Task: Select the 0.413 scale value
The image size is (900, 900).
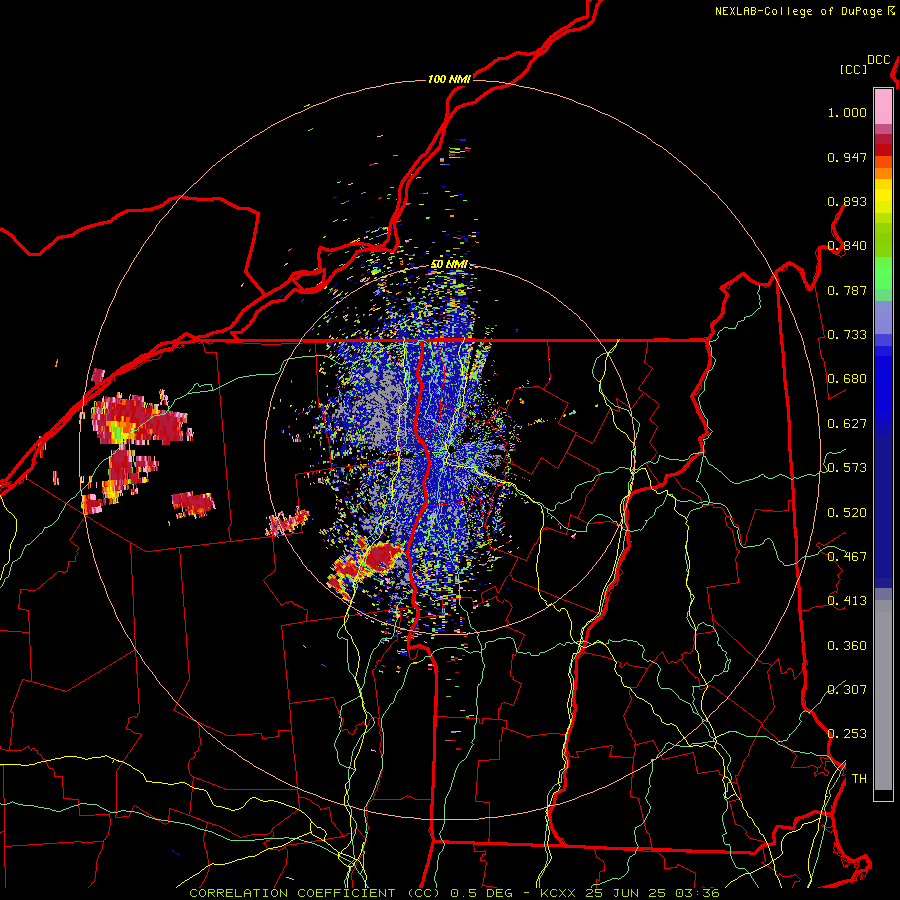Action: tap(847, 601)
